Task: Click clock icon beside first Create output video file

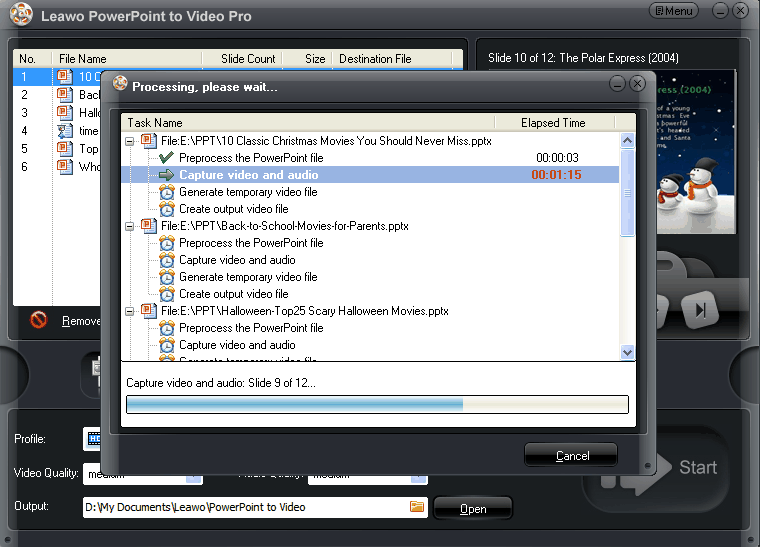Action: click(167, 209)
